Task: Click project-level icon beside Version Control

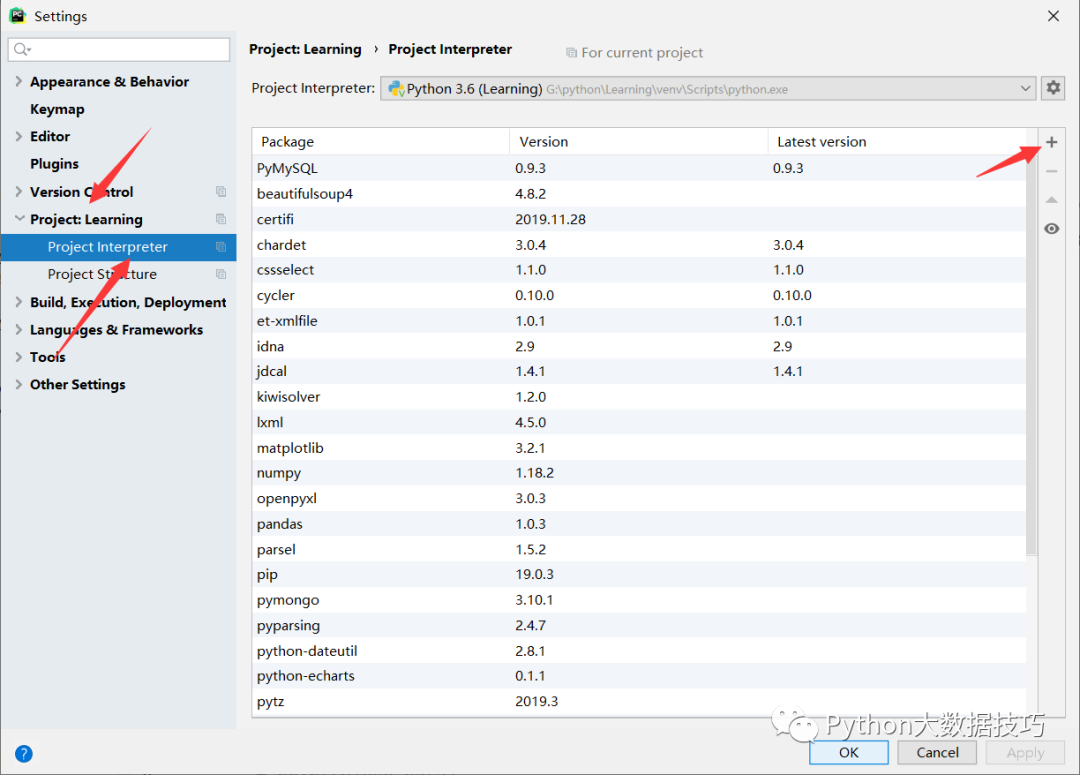Action: coord(221,192)
